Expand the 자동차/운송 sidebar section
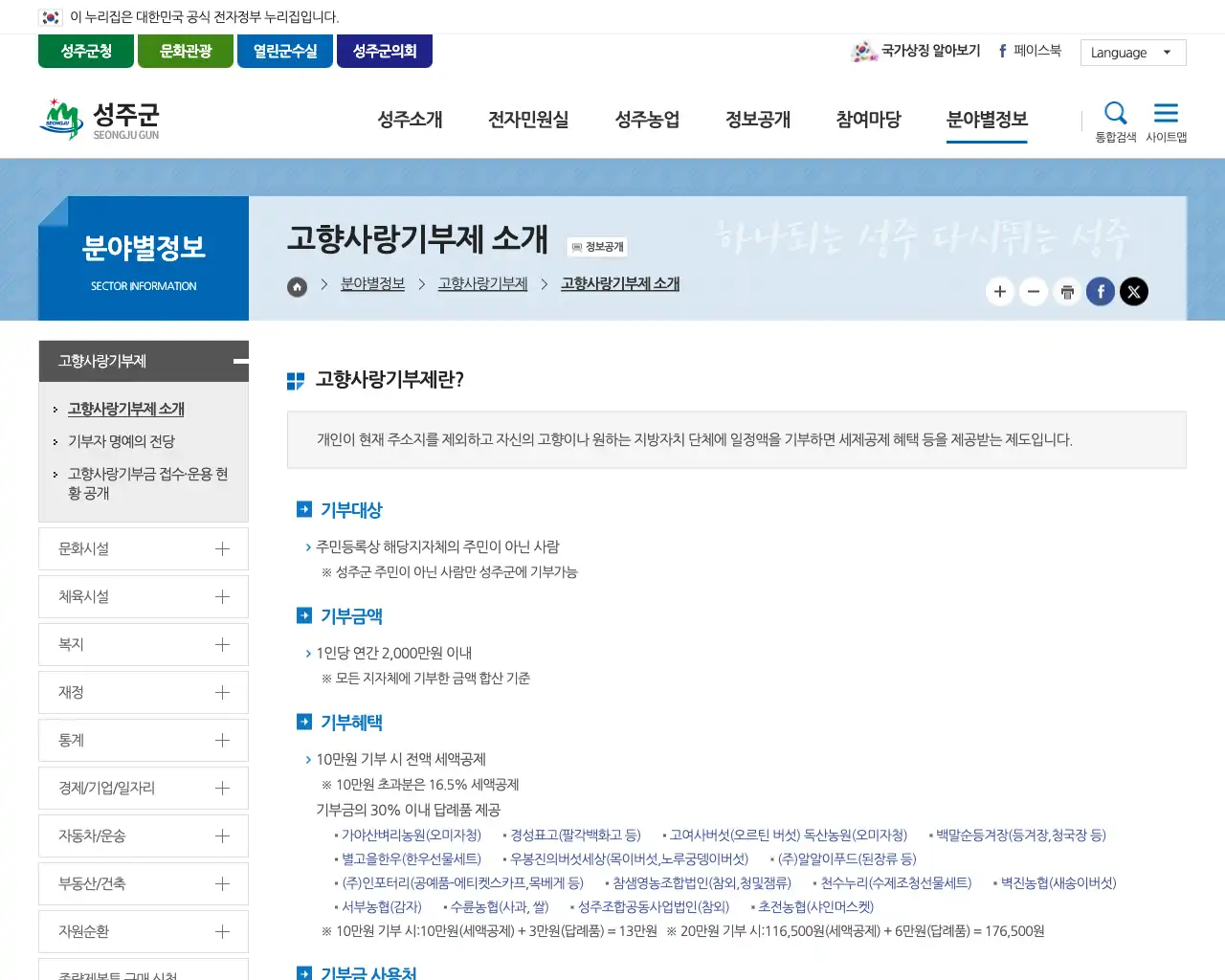Screen dimensions: 1225x980 144,835
